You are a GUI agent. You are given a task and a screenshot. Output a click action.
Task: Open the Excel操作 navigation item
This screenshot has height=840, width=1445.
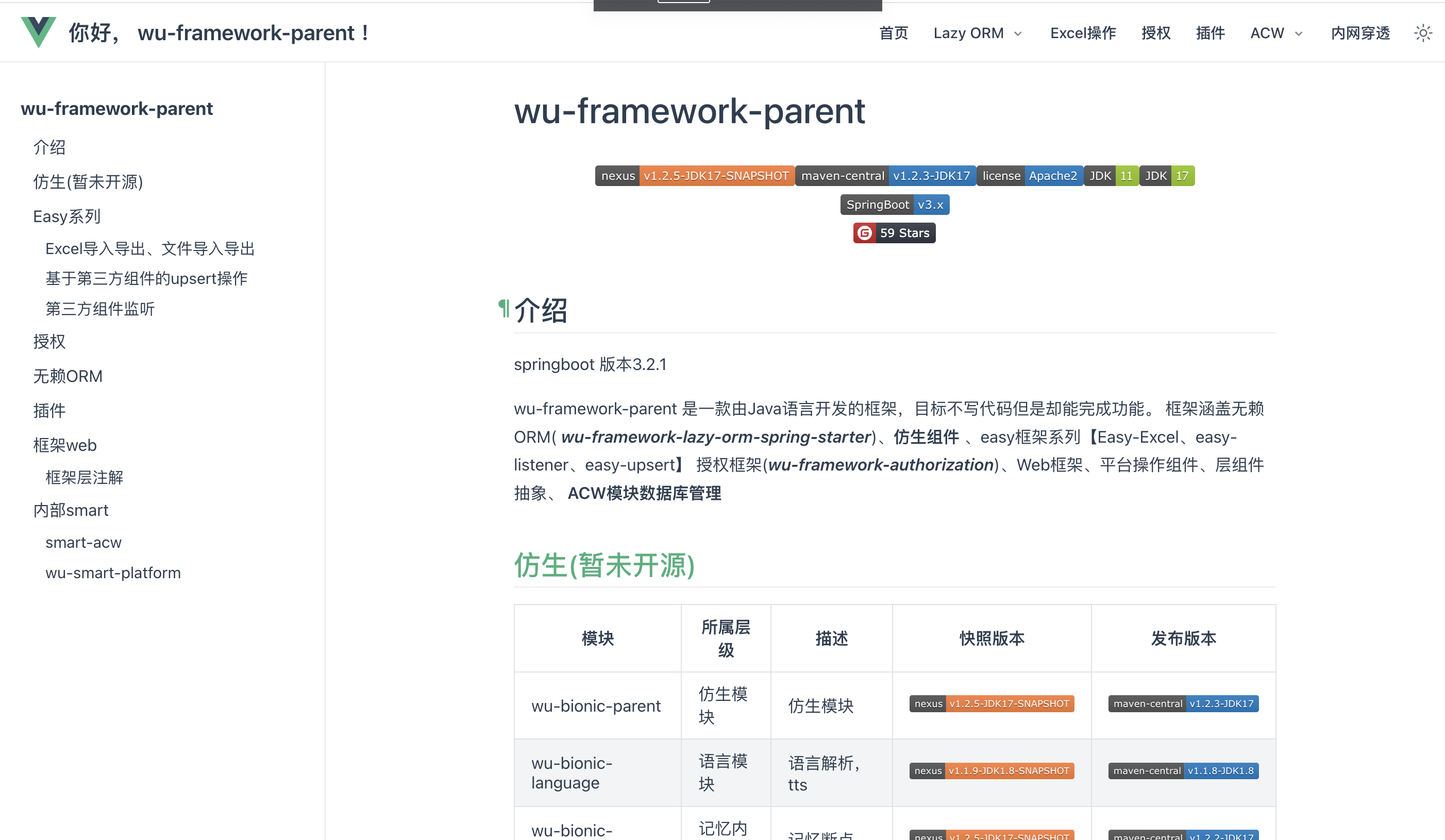coord(1083,32)
